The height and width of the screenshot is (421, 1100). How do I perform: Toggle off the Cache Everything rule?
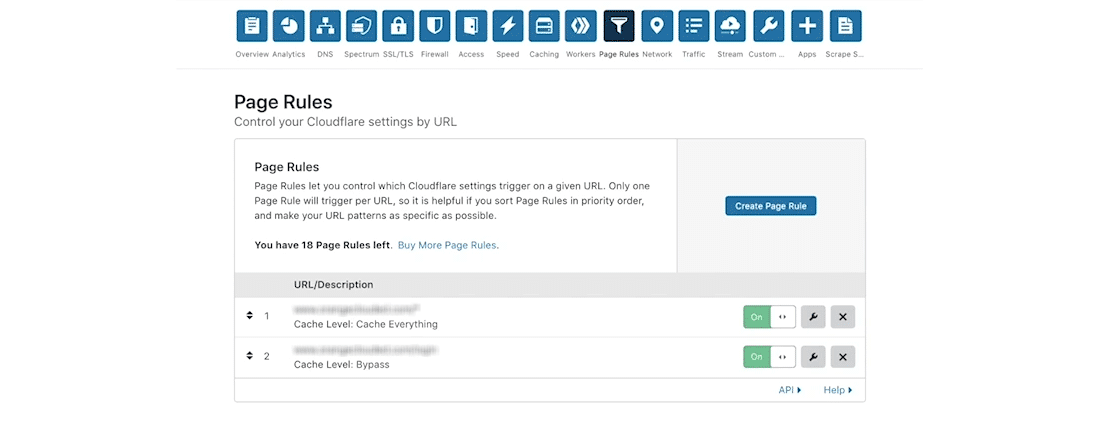[769, 317]
